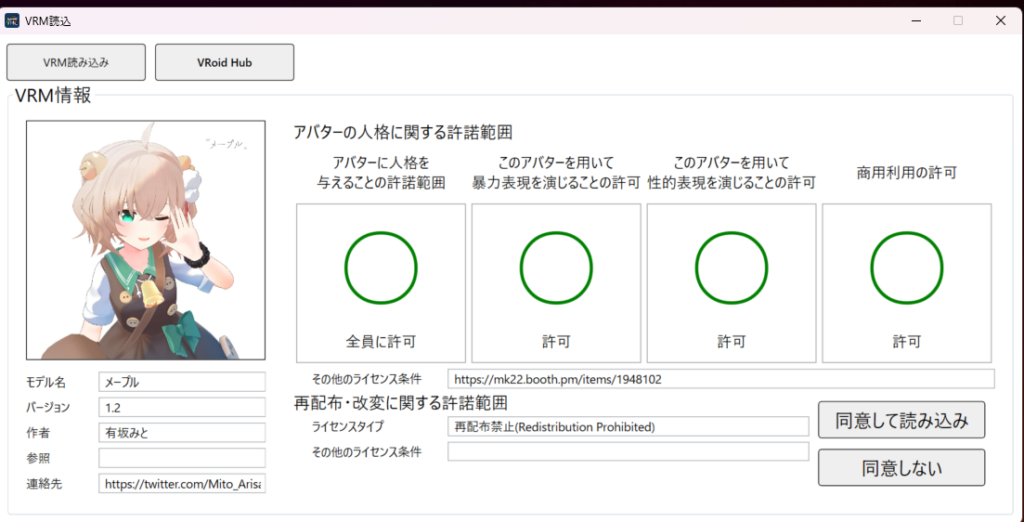Click the 作者 label

point(37,433)
